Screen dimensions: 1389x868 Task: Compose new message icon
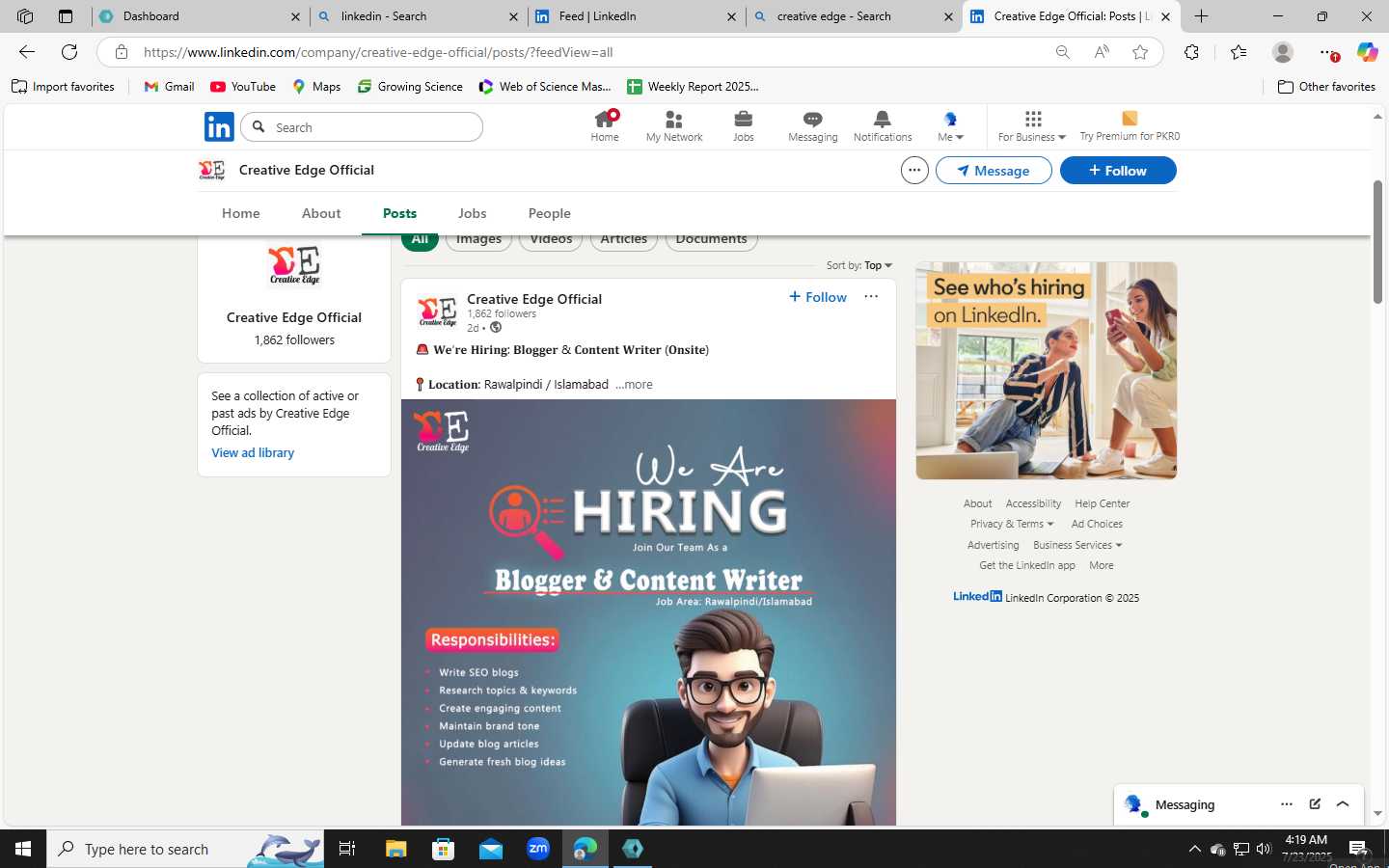click(x=1315, y=804)
